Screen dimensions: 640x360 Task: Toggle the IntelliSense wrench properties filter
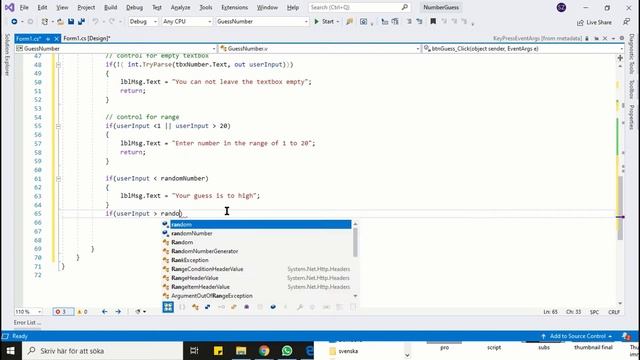(300, 307)
